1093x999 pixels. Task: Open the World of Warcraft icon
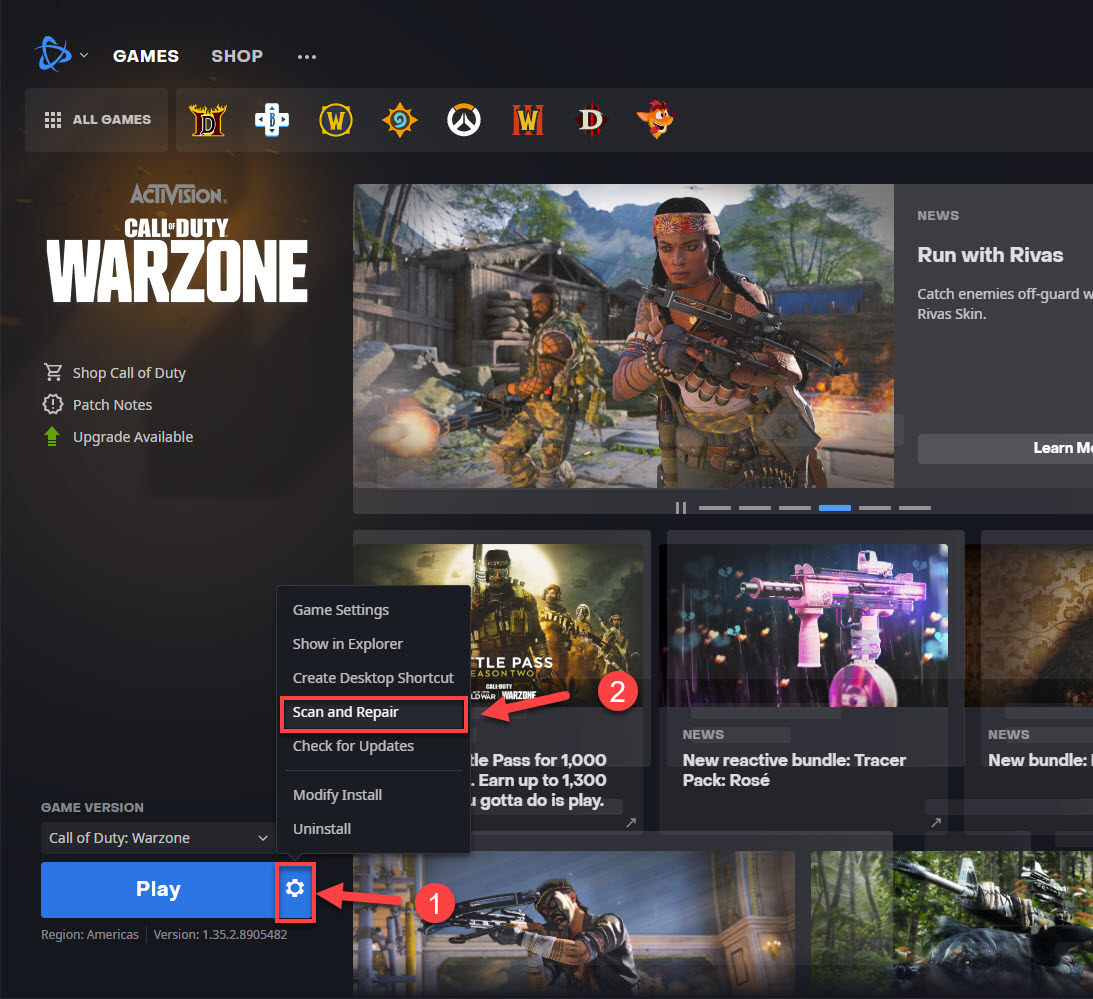[336, 120]
